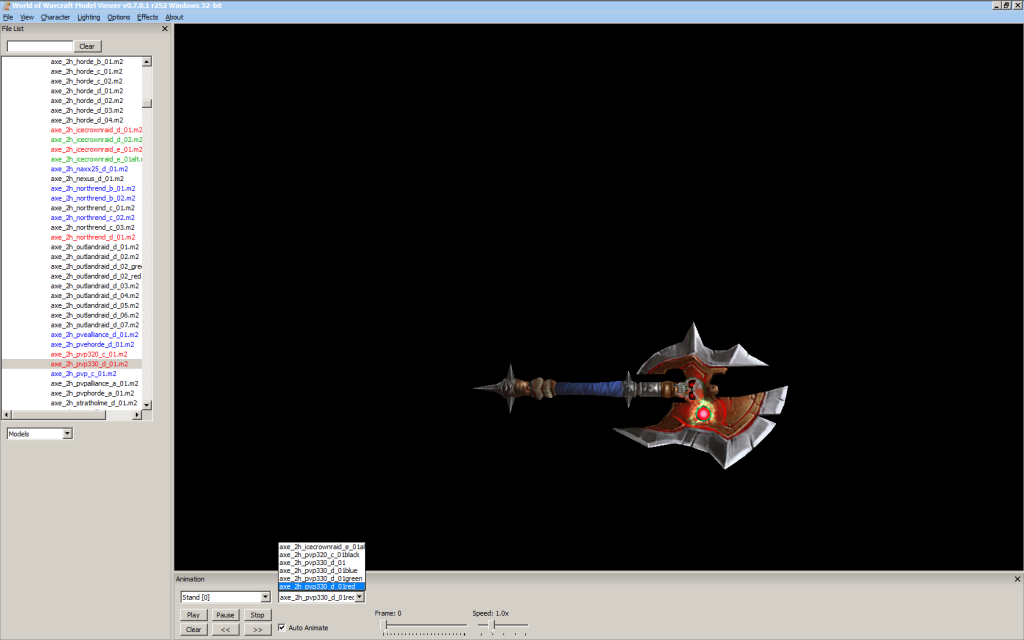Select axe_2h_pvp_c_01.m2 file

(84, 374)
